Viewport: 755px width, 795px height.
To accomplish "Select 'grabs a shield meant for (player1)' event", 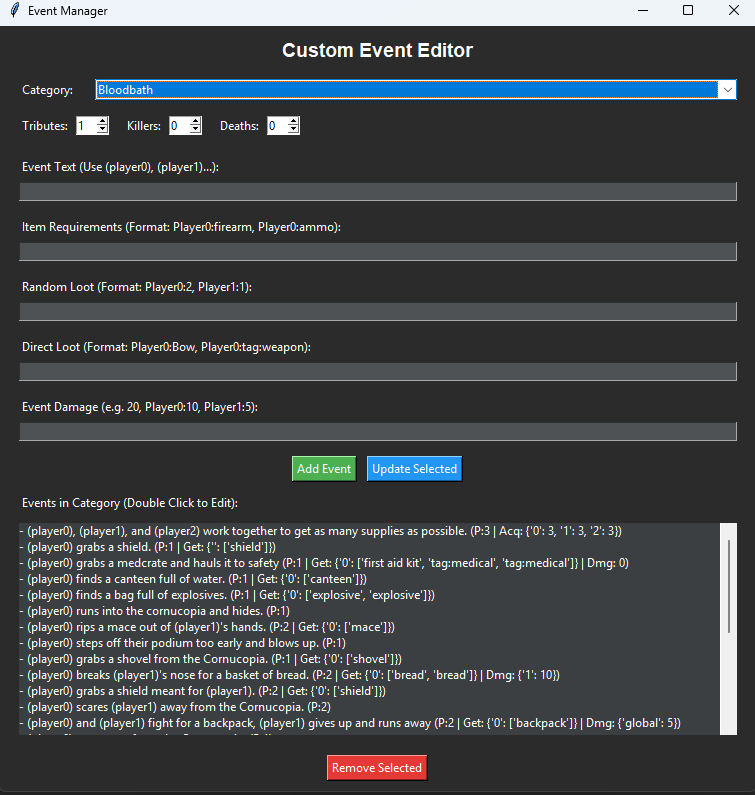I will click(369, 691).
